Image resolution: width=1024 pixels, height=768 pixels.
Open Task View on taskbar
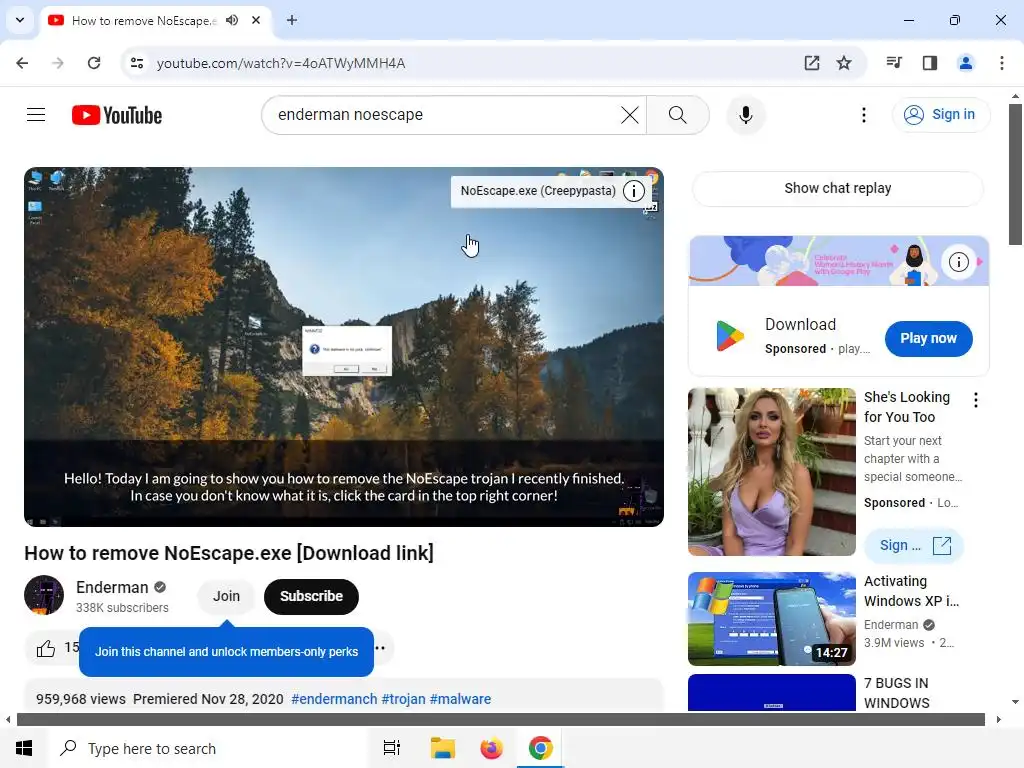tap(392, 748)
